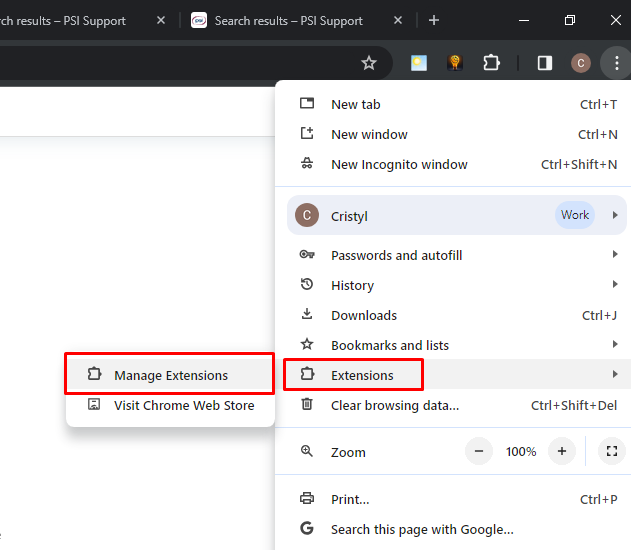Click the Google G icon
Viewport: 631px width, 550px height.
pos(307,528)
